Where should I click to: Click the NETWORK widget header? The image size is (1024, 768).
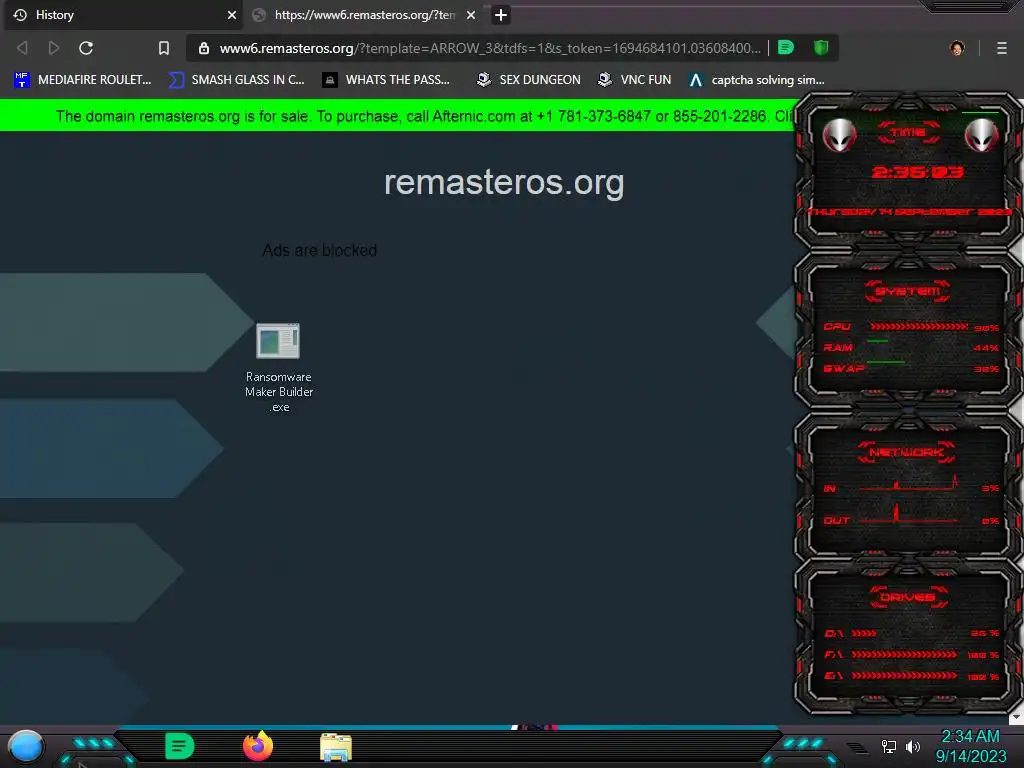[907, 452]
